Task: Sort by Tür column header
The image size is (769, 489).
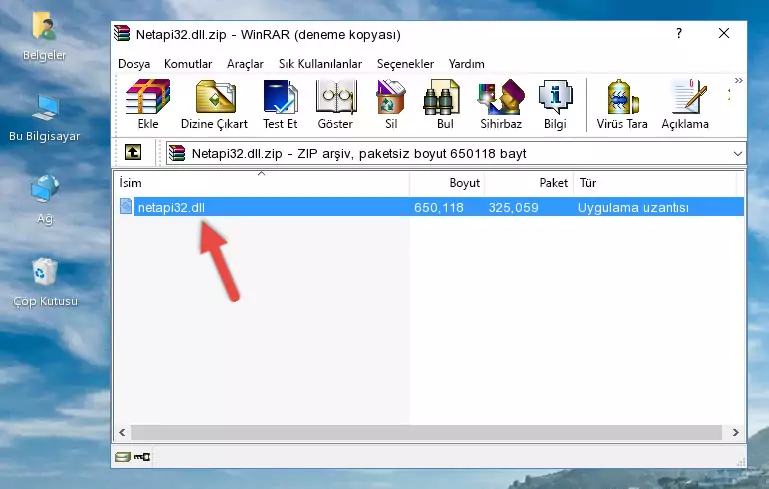Action: click(655, 182)
